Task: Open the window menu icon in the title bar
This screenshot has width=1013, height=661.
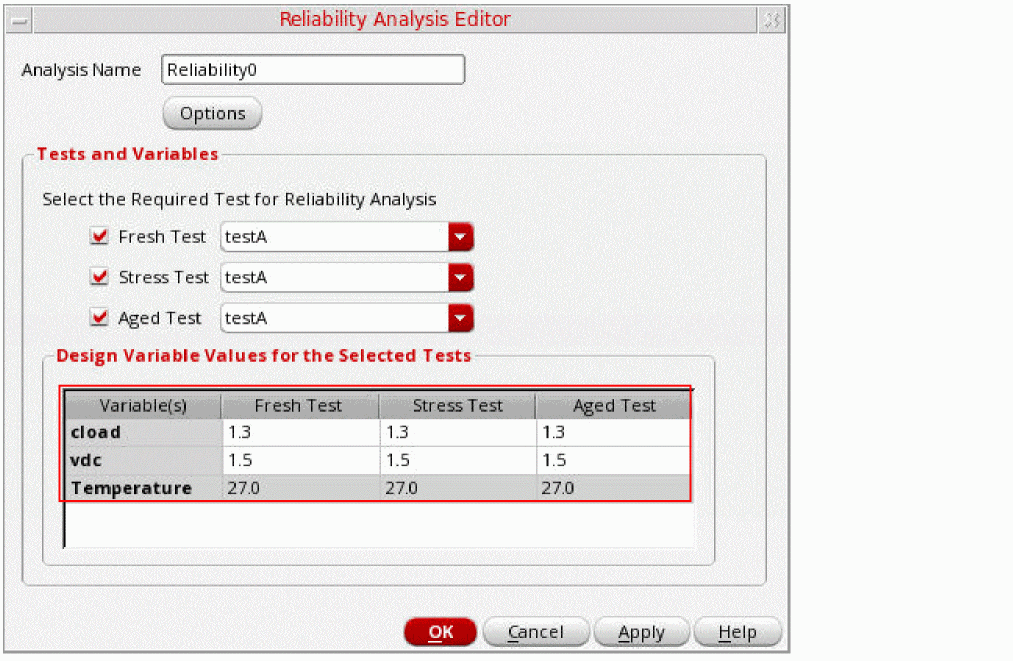Action: point(19,21)
